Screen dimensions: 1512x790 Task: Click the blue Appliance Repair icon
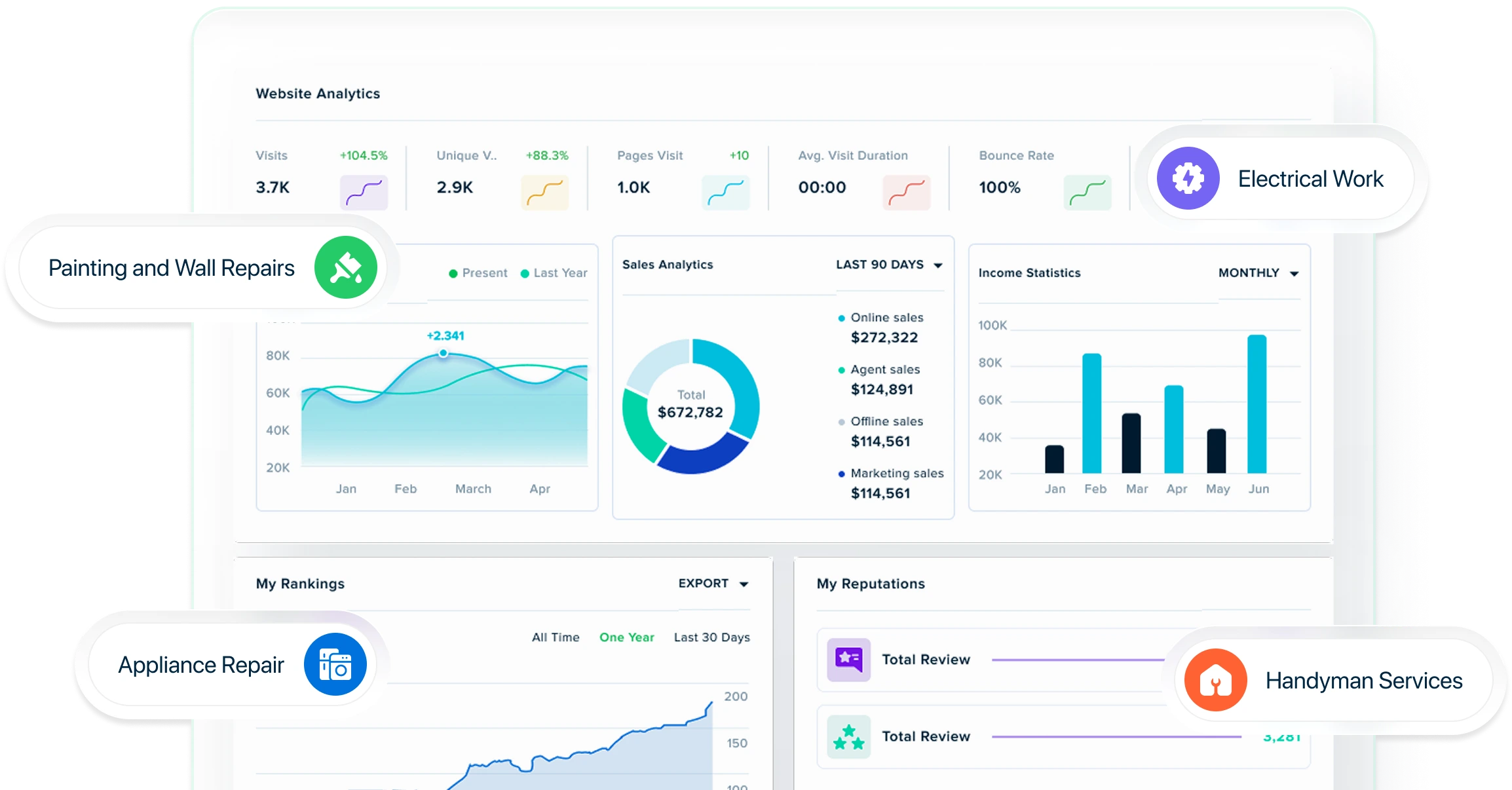pos(335,664)
